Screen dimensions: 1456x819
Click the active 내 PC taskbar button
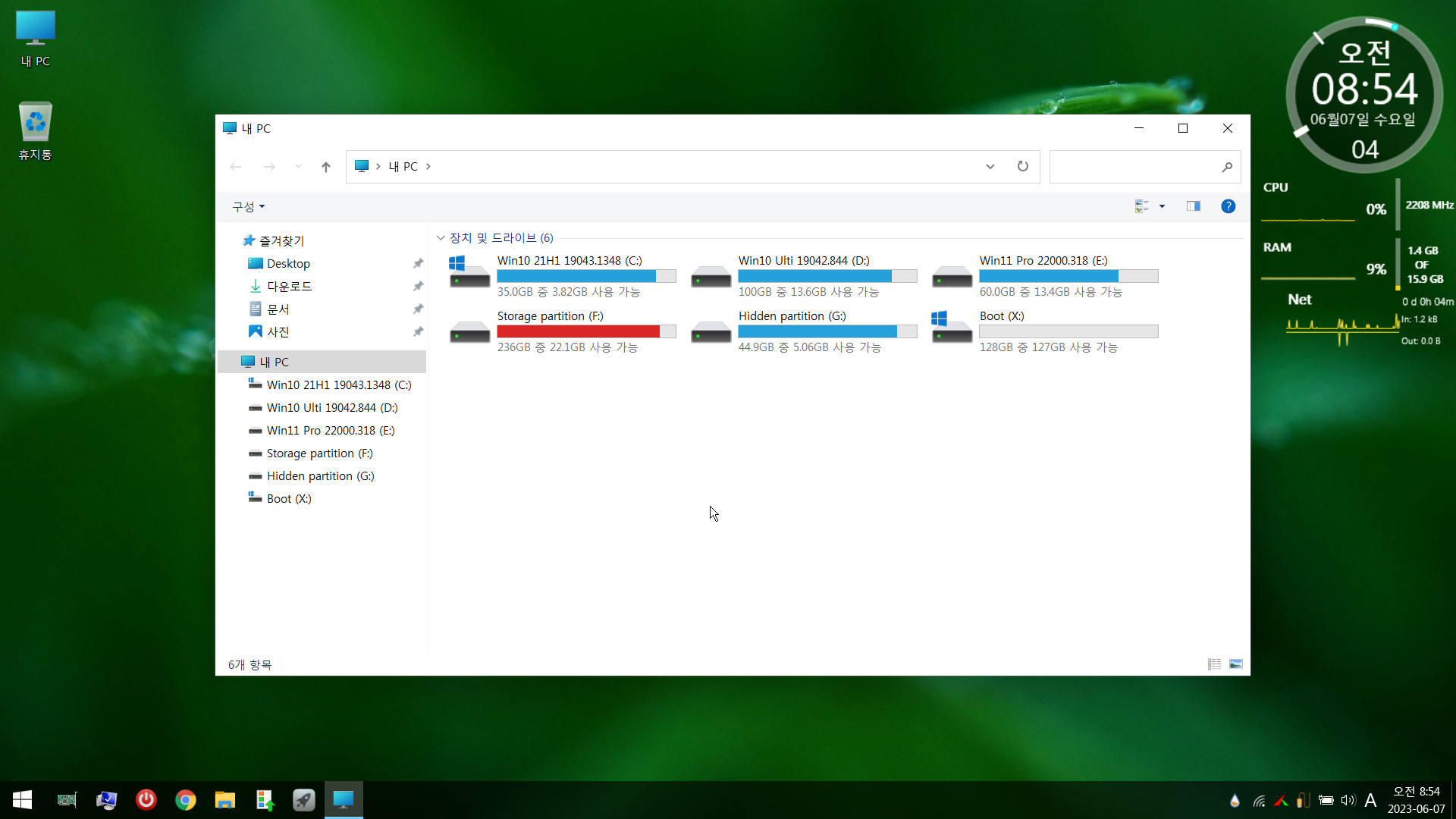pos(344,800)
